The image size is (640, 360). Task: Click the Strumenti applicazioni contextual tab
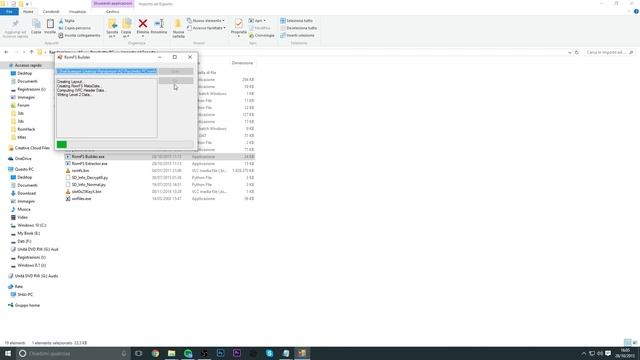[113, 4]
